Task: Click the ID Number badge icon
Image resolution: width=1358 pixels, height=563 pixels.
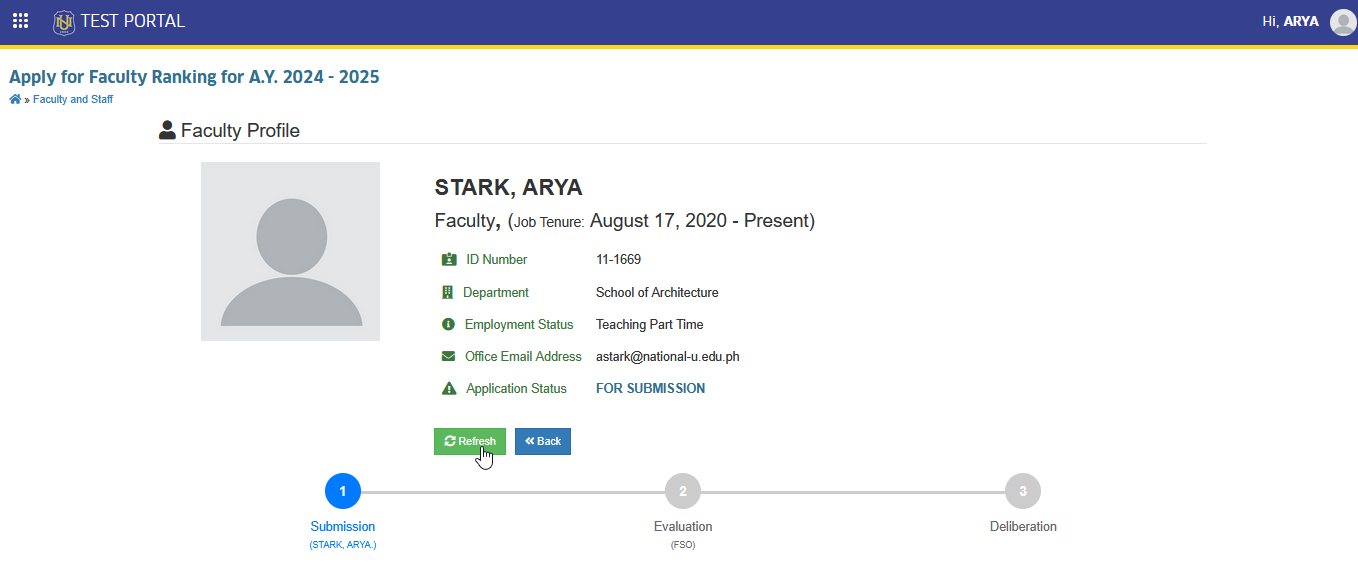Action: (449, 260)
